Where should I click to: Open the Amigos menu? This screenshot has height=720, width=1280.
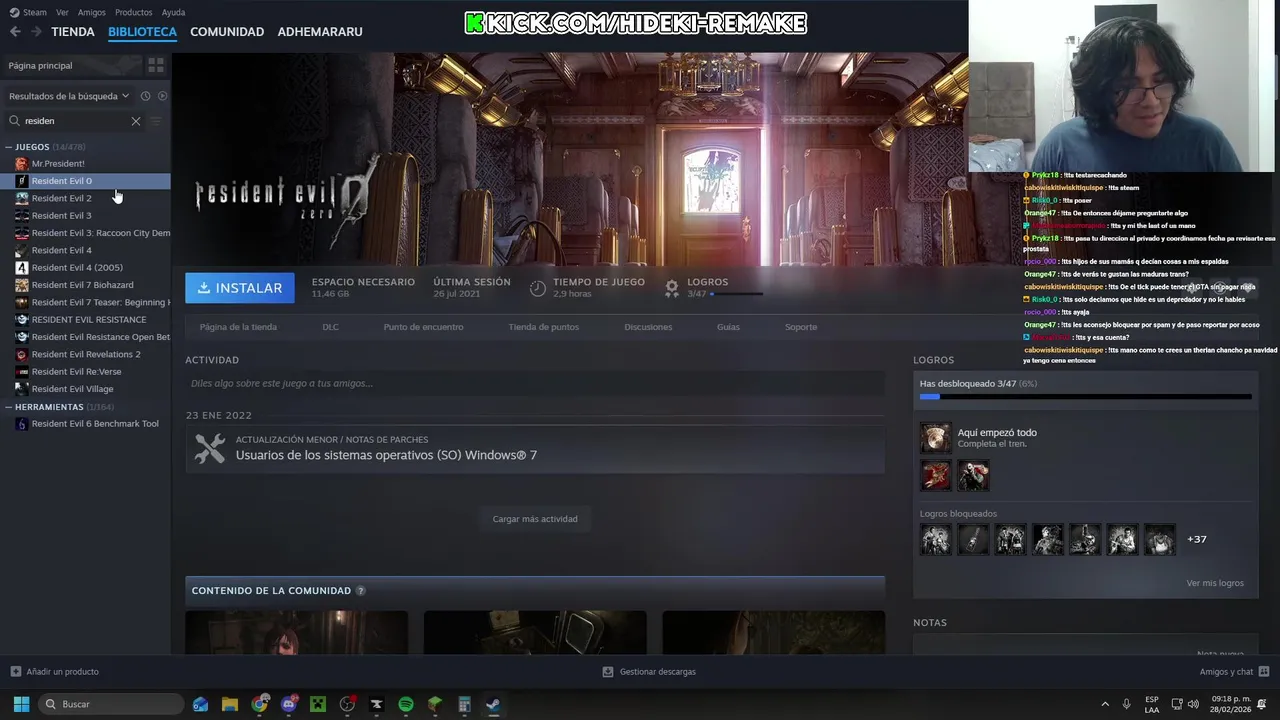click(x=92, y=12)
